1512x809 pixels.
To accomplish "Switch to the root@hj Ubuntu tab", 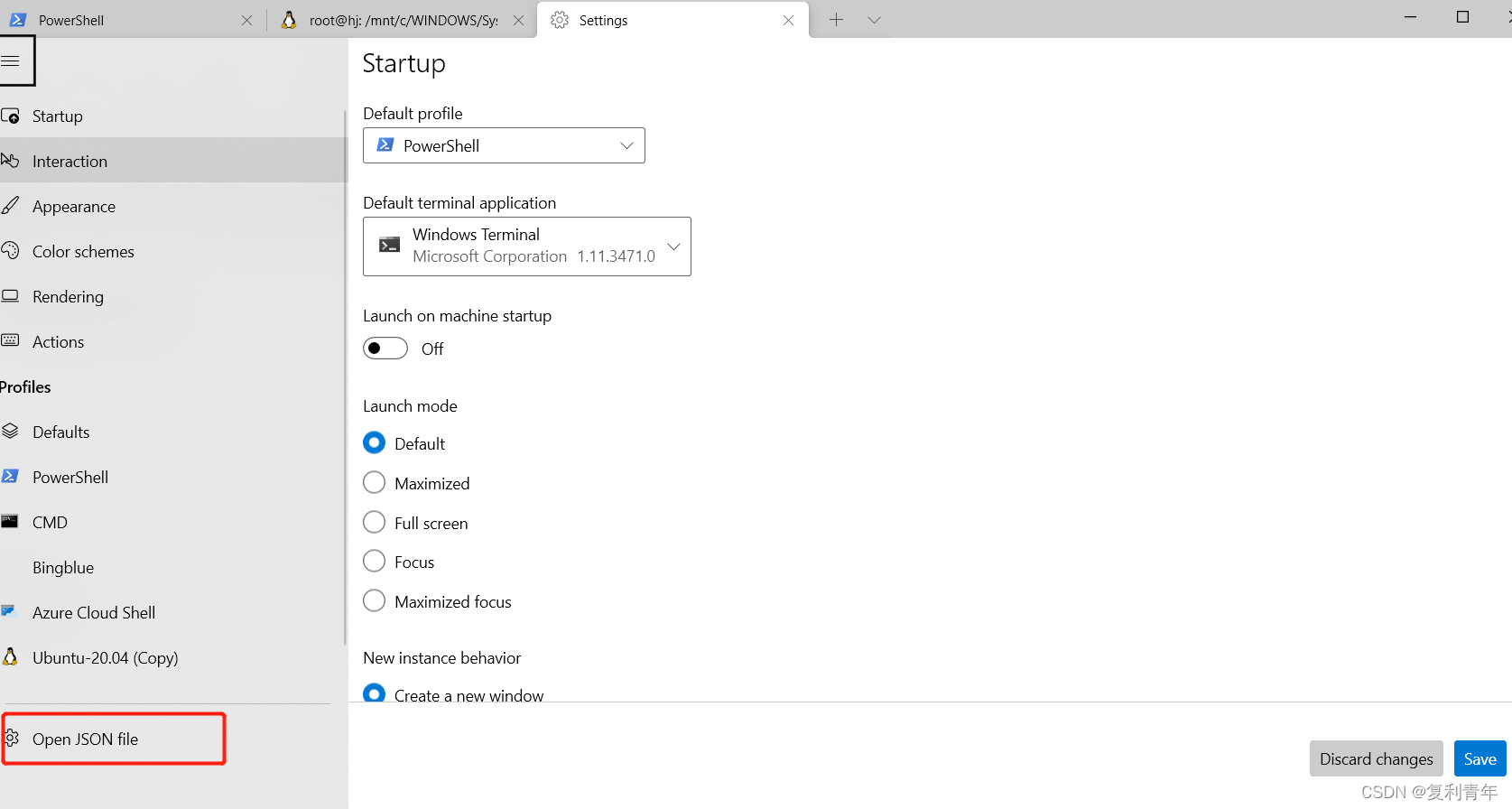I will 403,20.
